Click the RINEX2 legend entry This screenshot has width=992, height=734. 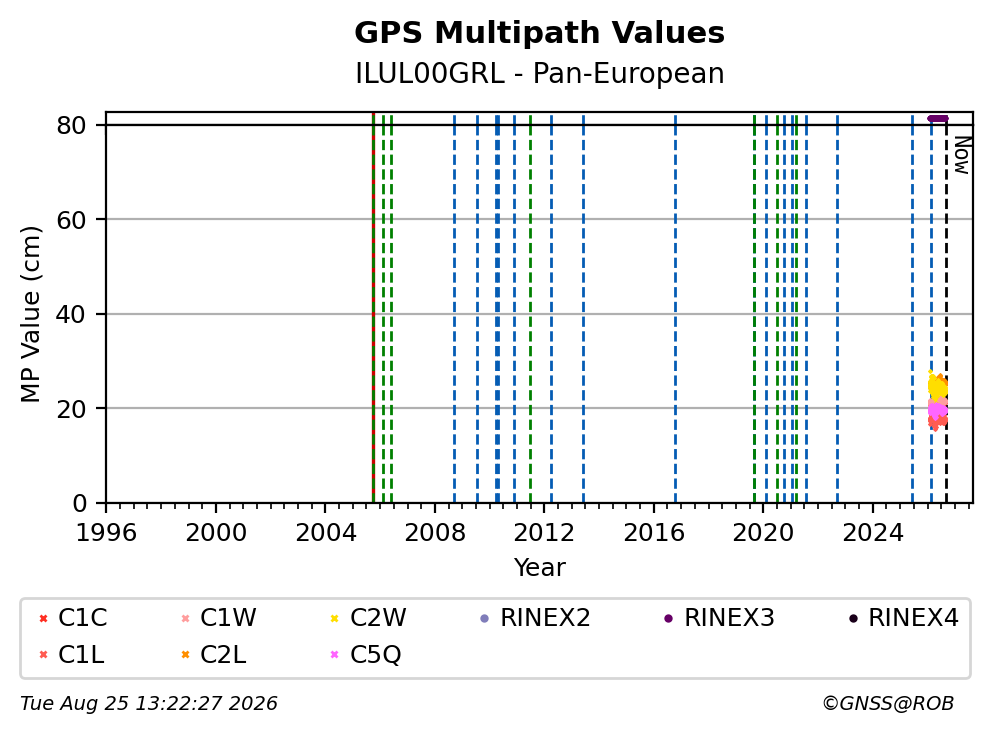(535, 618)
